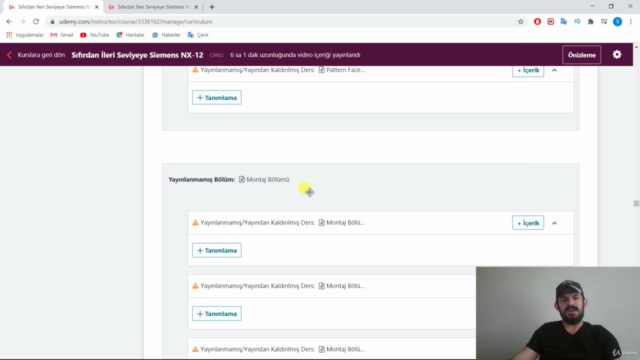Click Tanımlama under first Montaj Bölü lesson
The image size is (640, 360).
point(217,250)
